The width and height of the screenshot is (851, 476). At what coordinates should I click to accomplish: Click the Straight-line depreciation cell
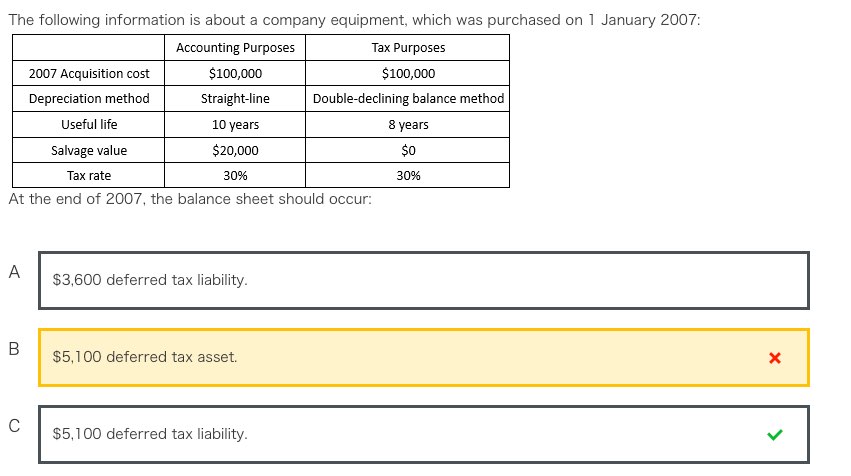pos(235,99)
